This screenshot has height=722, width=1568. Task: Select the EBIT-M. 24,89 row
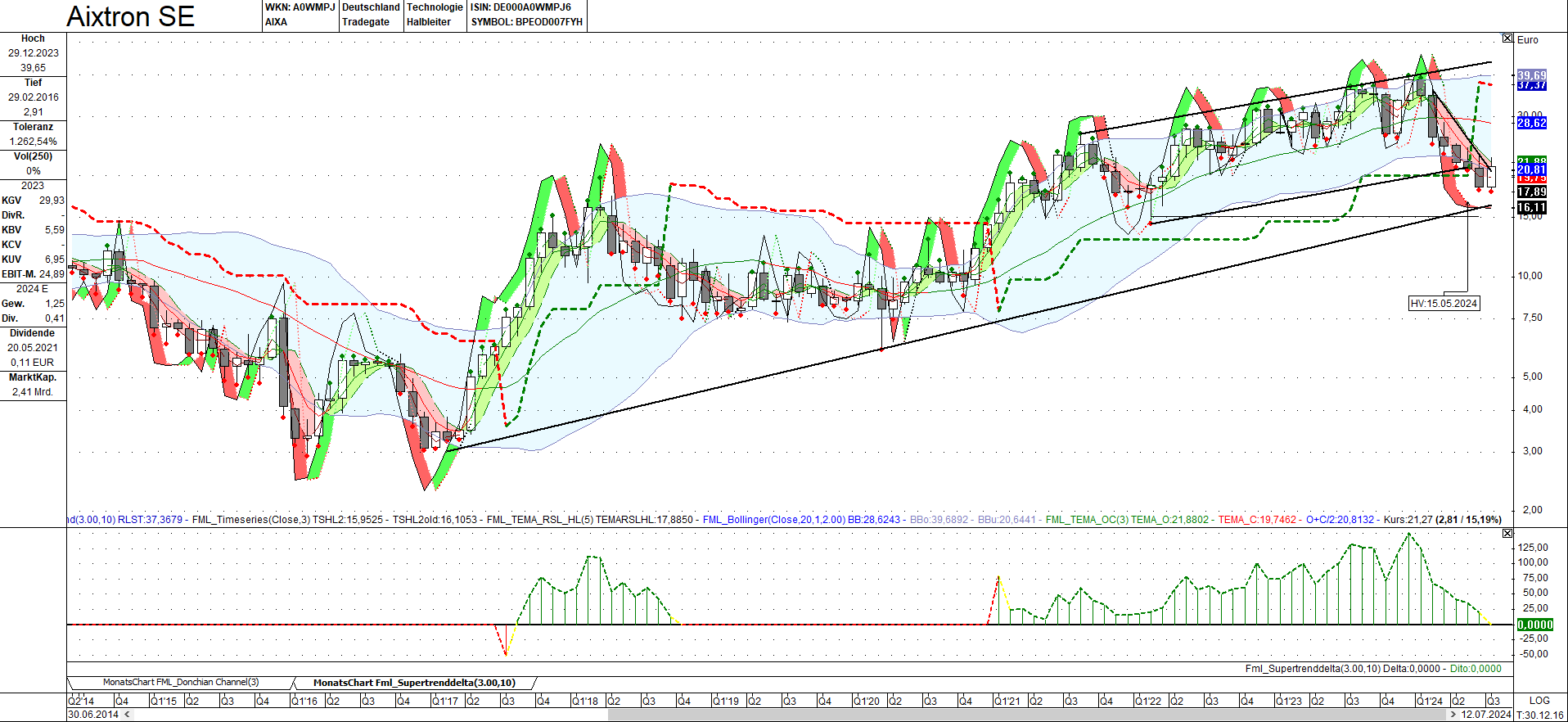pos(33,274)
